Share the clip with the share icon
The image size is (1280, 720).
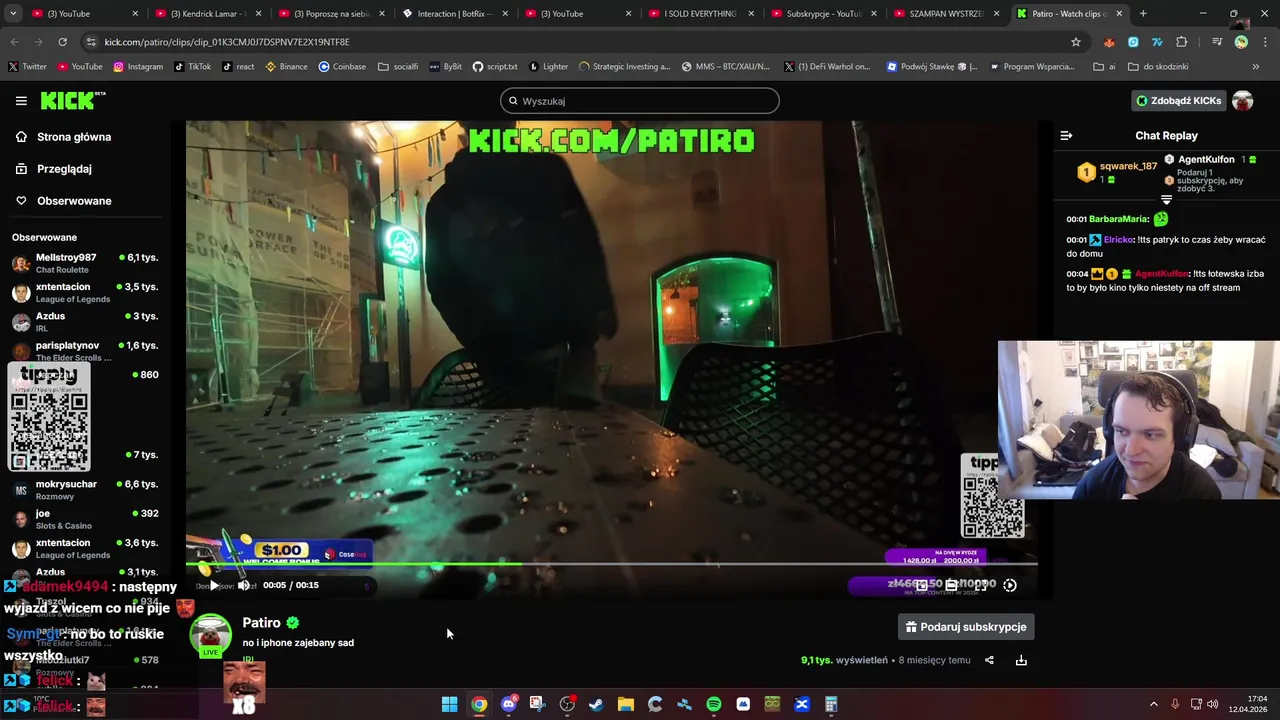pyautogui.click(x=989, y=660)
